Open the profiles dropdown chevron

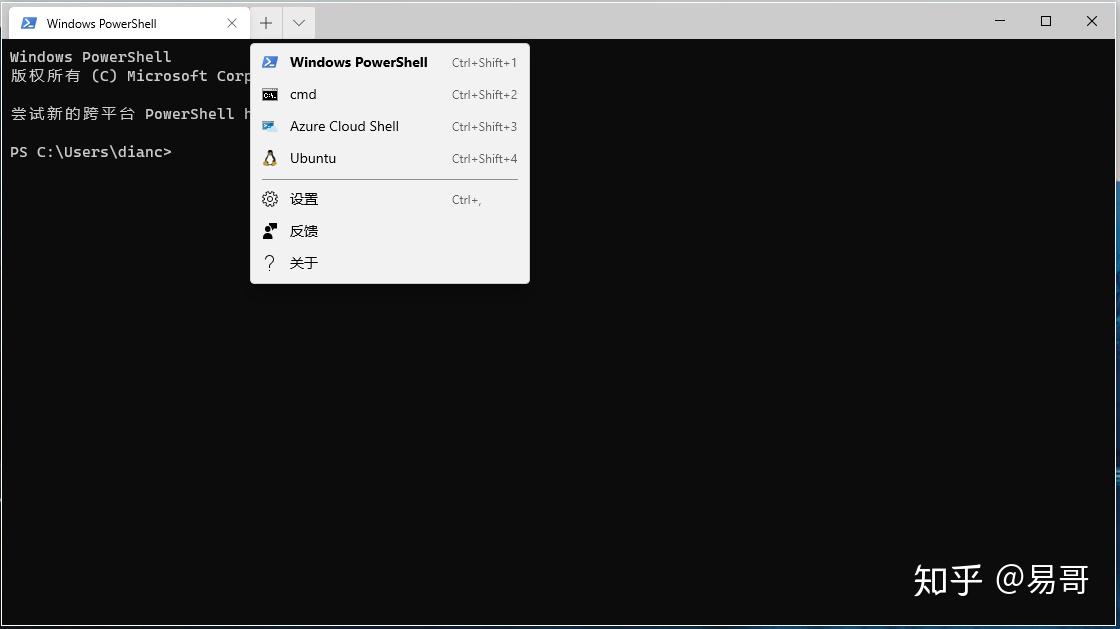[x=297, y=22]
